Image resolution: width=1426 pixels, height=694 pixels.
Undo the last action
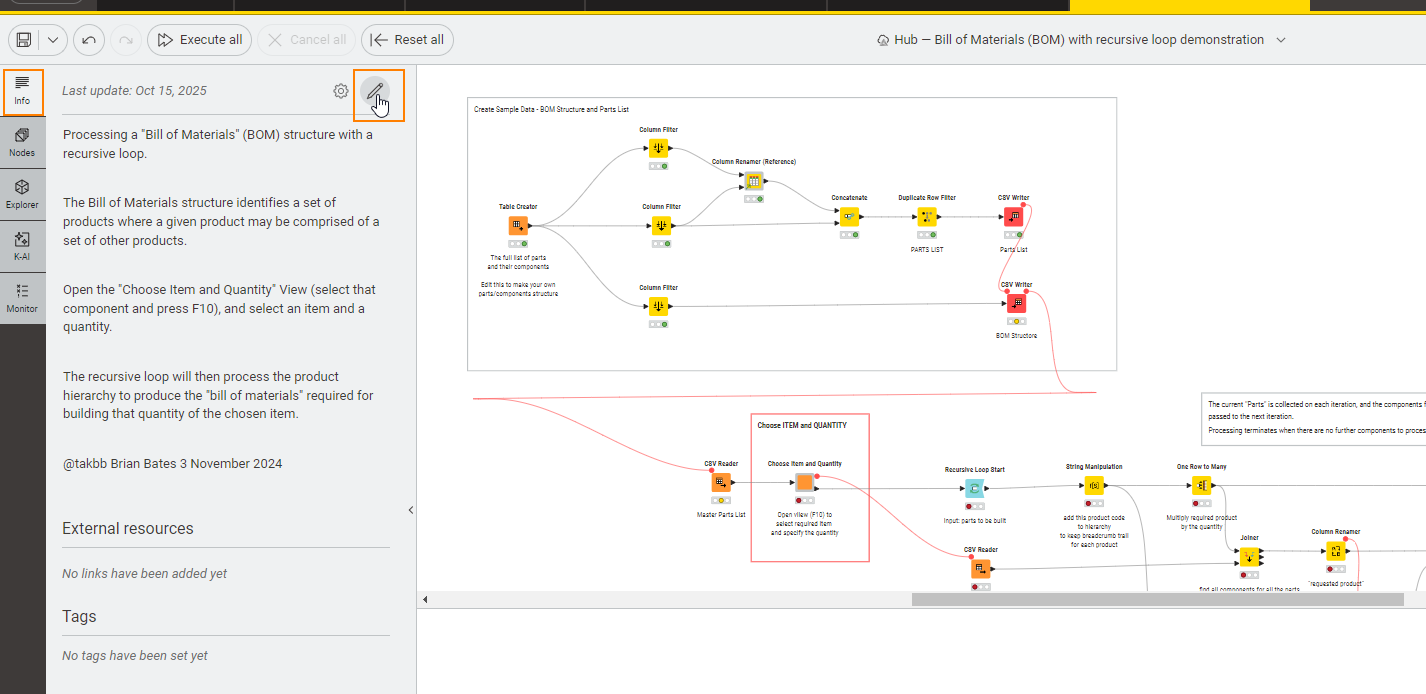(89, 40)
